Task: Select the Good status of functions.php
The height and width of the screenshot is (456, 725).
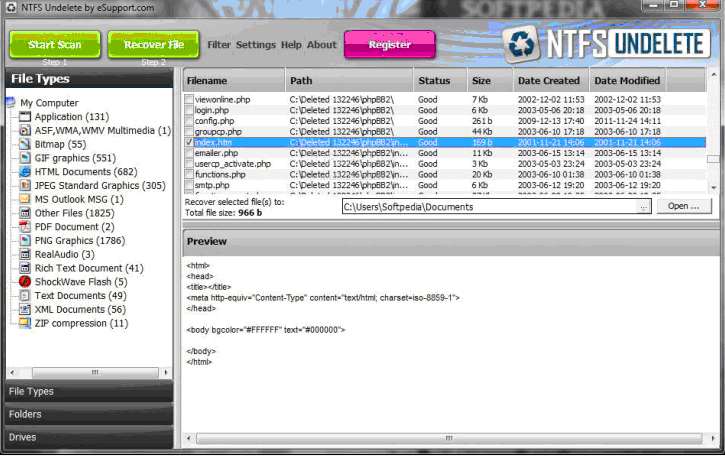Action: [x=427, y=174]
